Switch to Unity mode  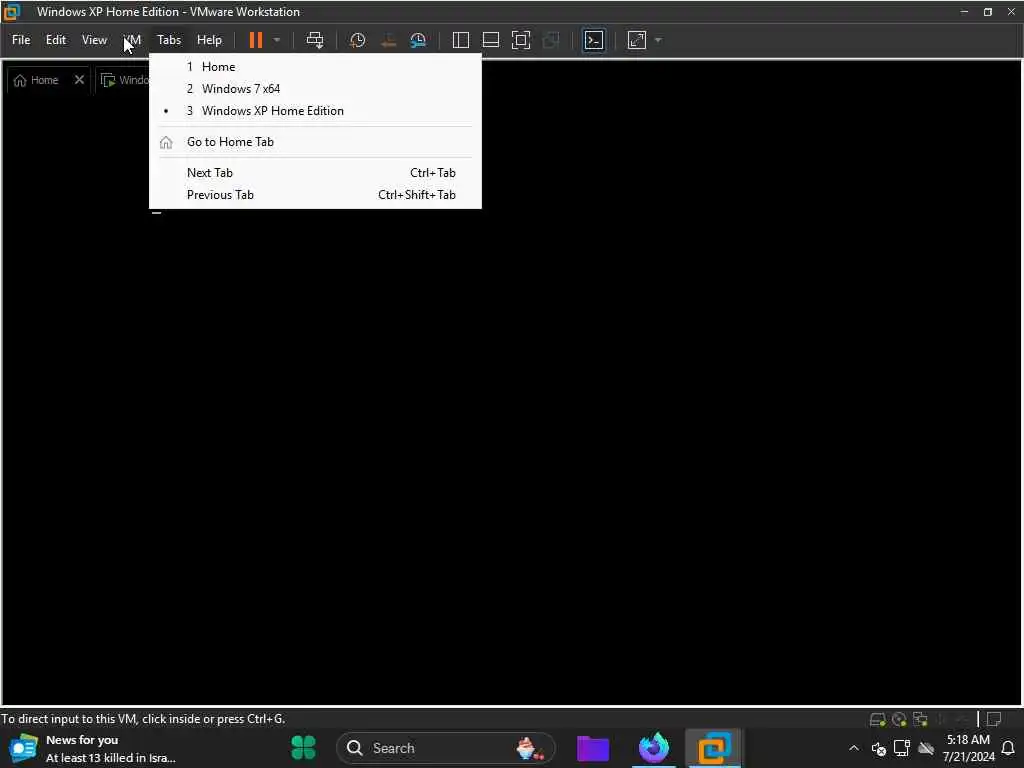click(551, 40)
